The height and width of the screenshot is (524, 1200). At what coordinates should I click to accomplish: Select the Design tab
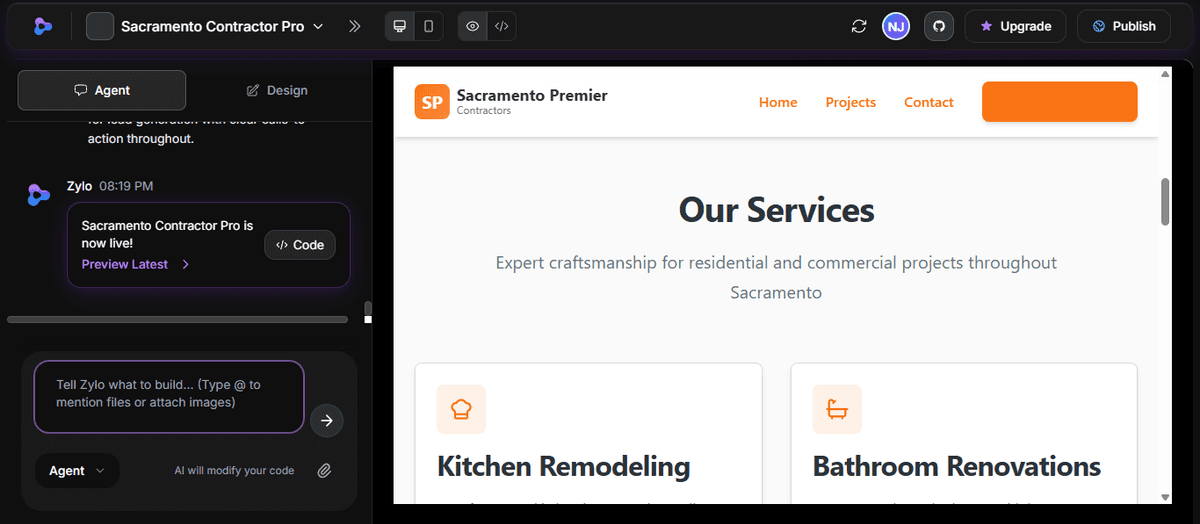[277, 90]
